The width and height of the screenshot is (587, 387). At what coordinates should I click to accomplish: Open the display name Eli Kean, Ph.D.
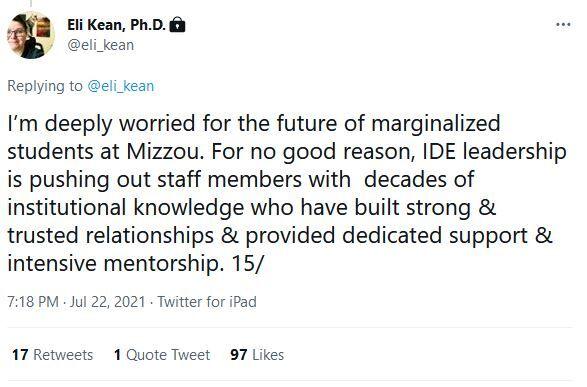pyautogui.click(x=116, y=25)
